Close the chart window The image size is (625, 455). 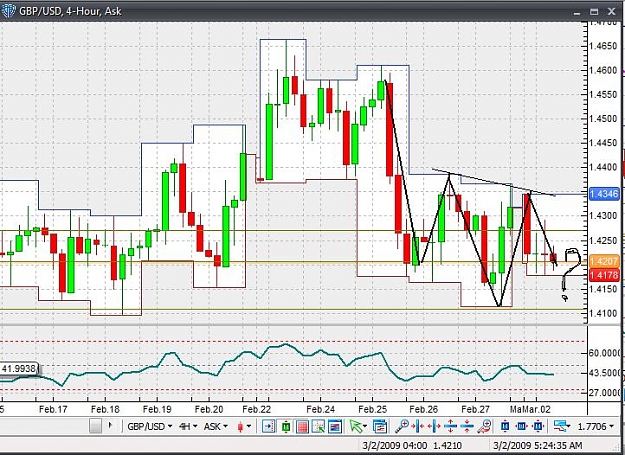(611, 12)
